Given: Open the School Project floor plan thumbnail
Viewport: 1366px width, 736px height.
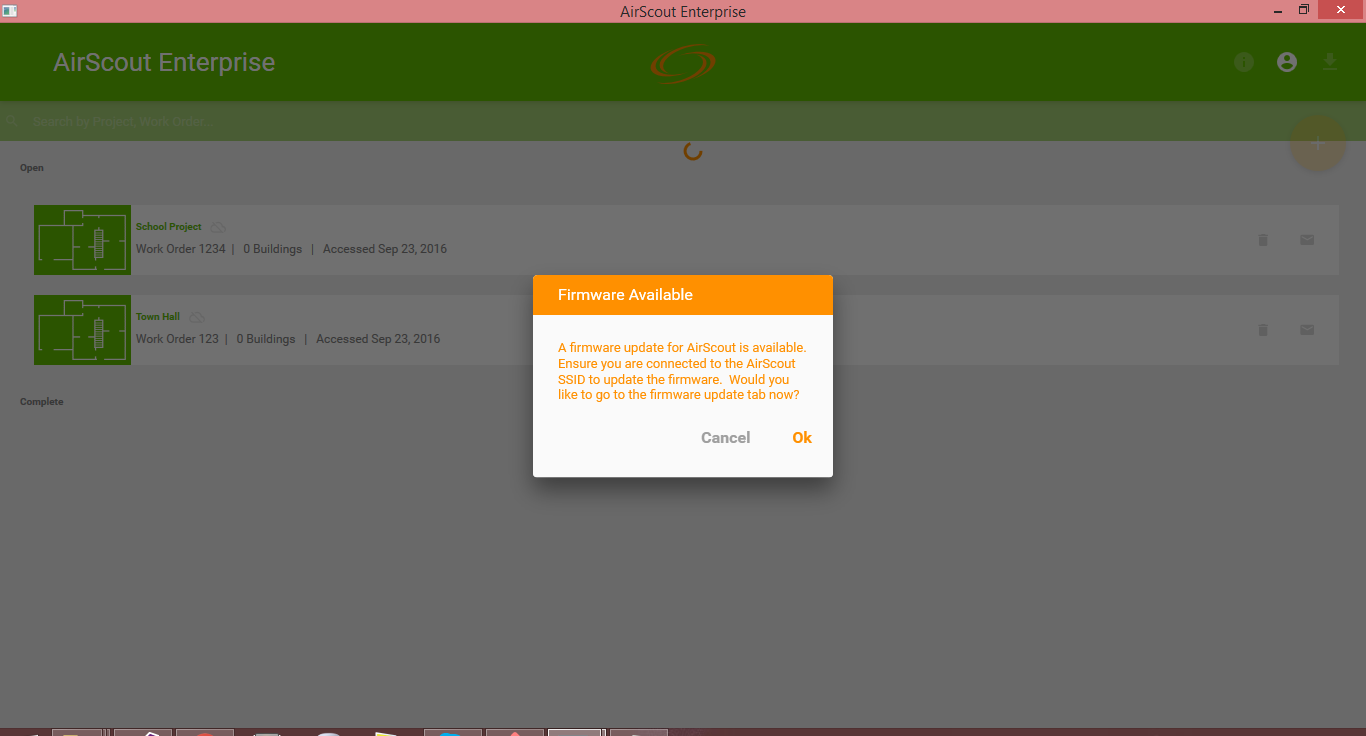Looking at the screenshot, I should 82,240.
